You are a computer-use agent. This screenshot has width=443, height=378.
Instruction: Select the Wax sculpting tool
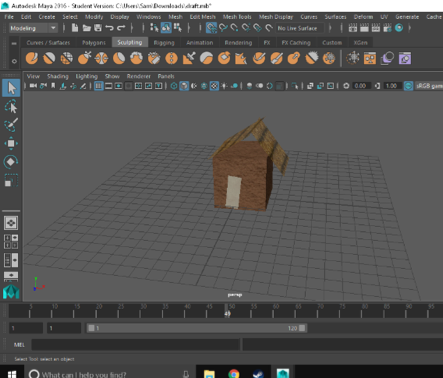[x=206, y=58]
